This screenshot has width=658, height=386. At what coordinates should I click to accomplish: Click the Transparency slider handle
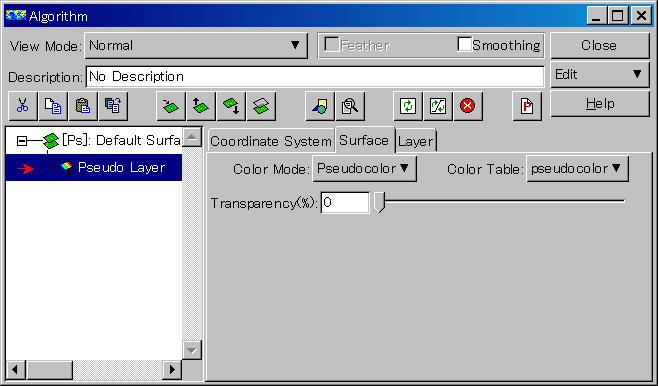[x=379, y=202]
